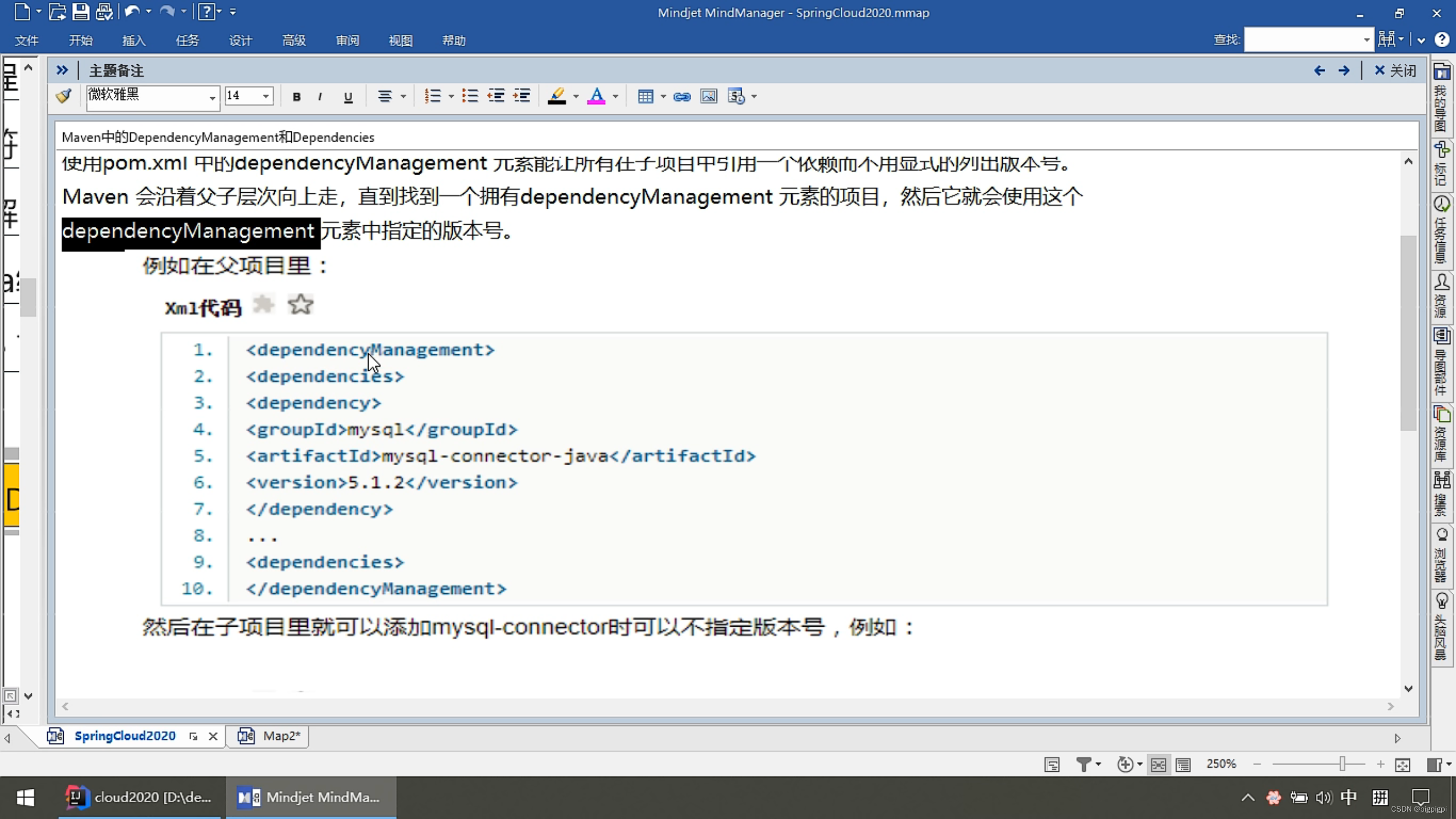Expand the table dropdown arrow
The width and height of the screenshot is (1456, 819).
tap(663, 97)
